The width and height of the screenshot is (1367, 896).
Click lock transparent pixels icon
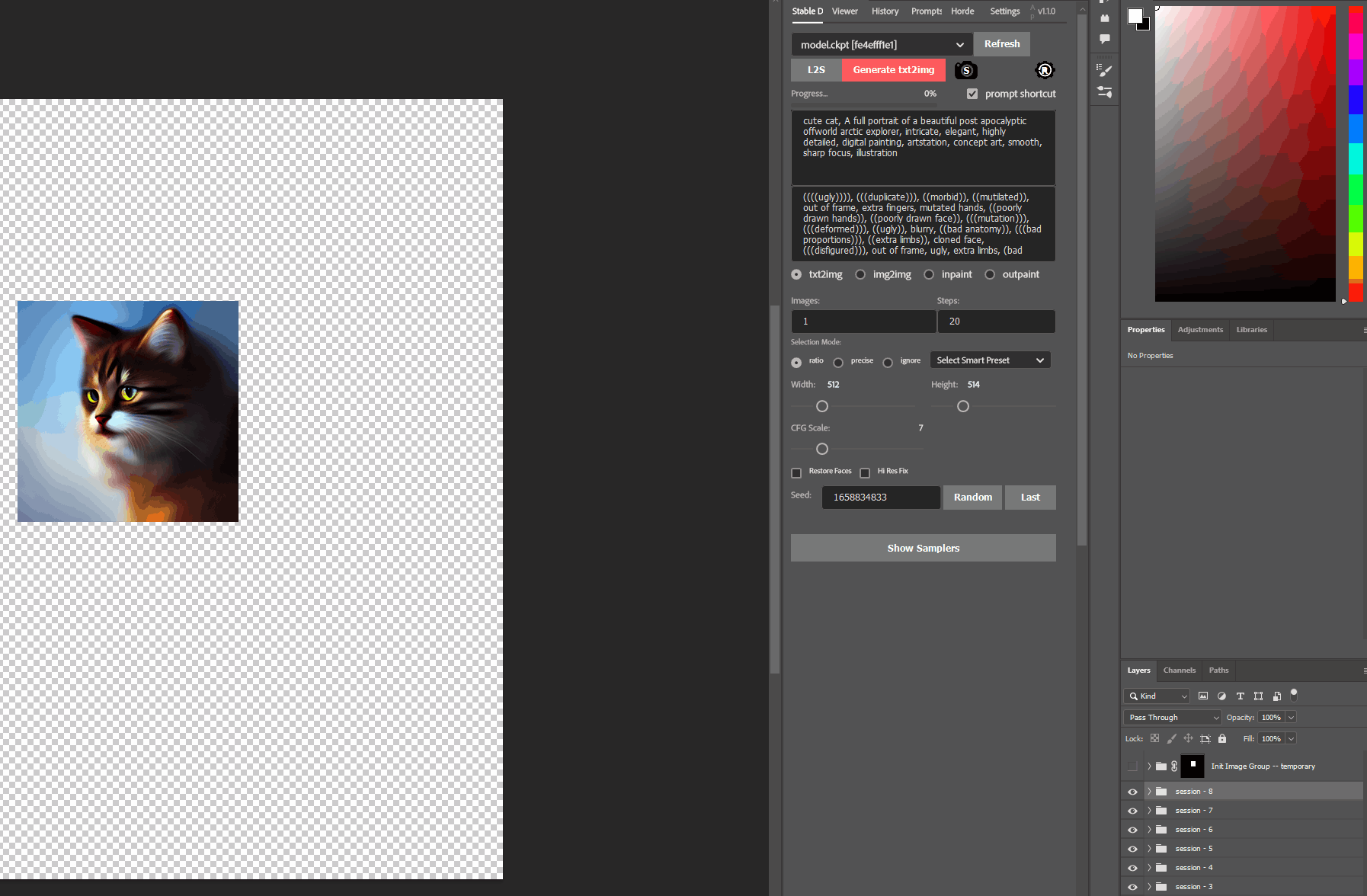pos(1154,738)
